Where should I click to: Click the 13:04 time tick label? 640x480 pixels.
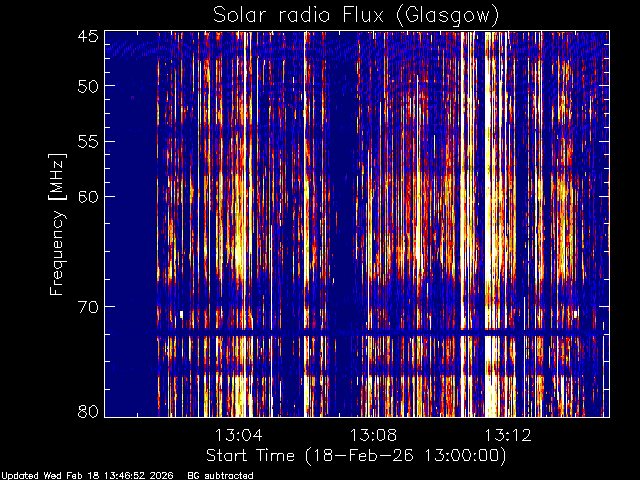click(x=239, y=435)
